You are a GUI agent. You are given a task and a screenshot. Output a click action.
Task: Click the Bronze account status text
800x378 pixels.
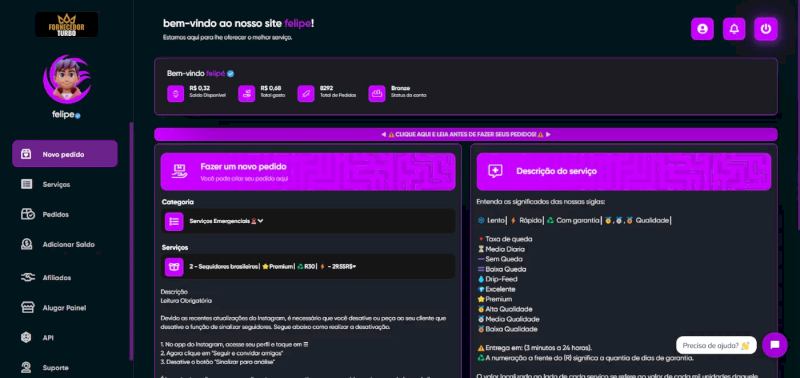[401, 88]
